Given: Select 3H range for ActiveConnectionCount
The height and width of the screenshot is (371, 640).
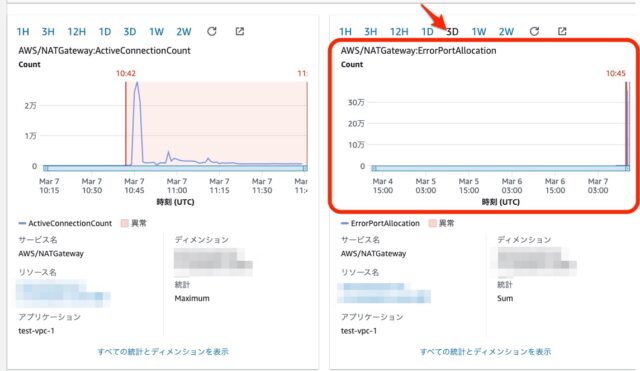Looking at the screenshot, I should tap(48, 32).
